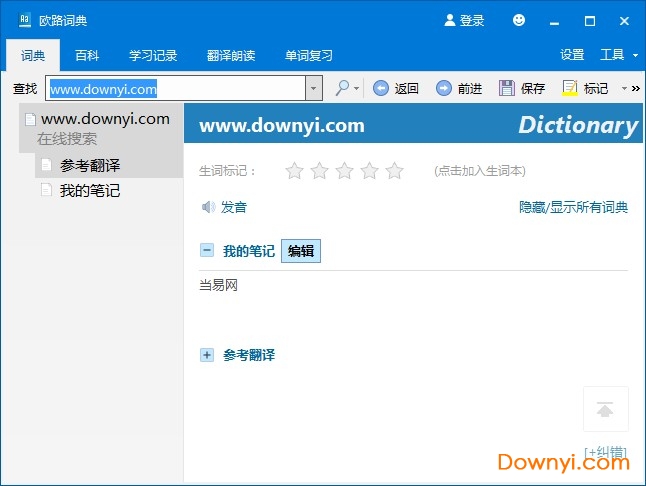Expand the search history dropdown arrow
This screenshot has height=486, width=646.
pos(314,88)
